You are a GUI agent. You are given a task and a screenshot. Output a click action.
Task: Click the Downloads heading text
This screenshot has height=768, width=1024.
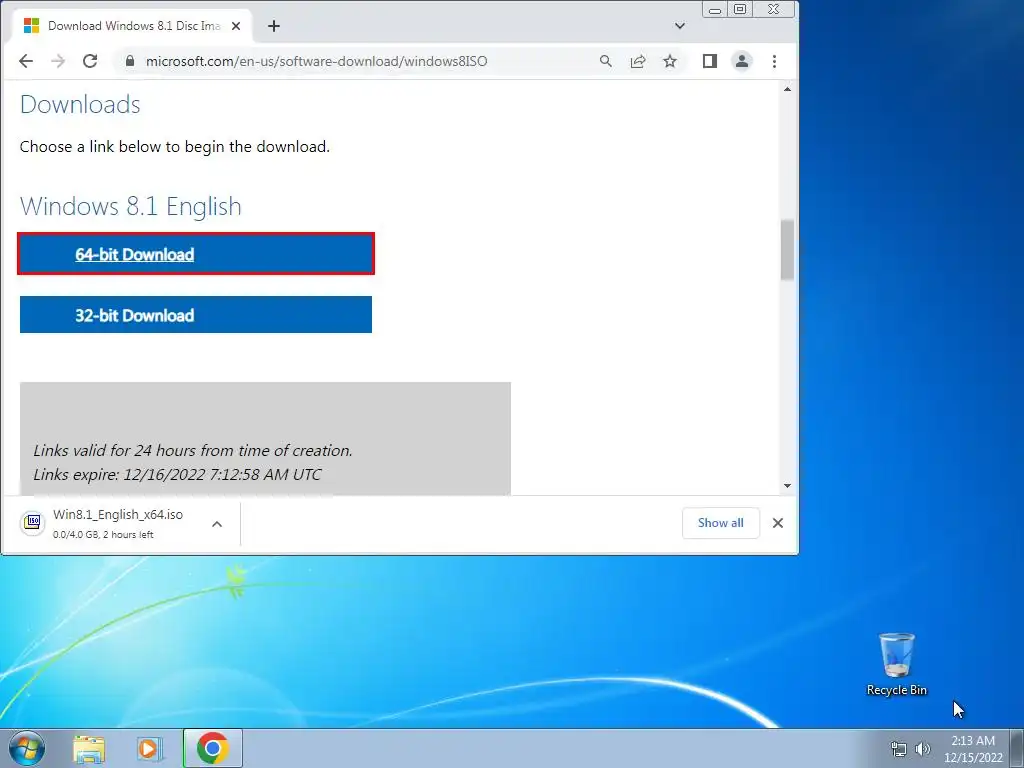tap(80, 104)
